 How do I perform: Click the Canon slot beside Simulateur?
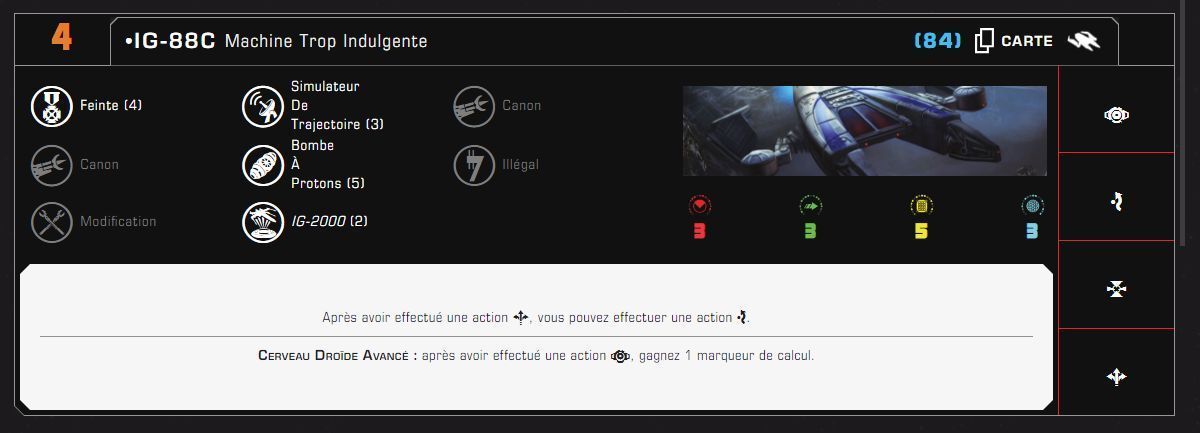pos(474,106)
